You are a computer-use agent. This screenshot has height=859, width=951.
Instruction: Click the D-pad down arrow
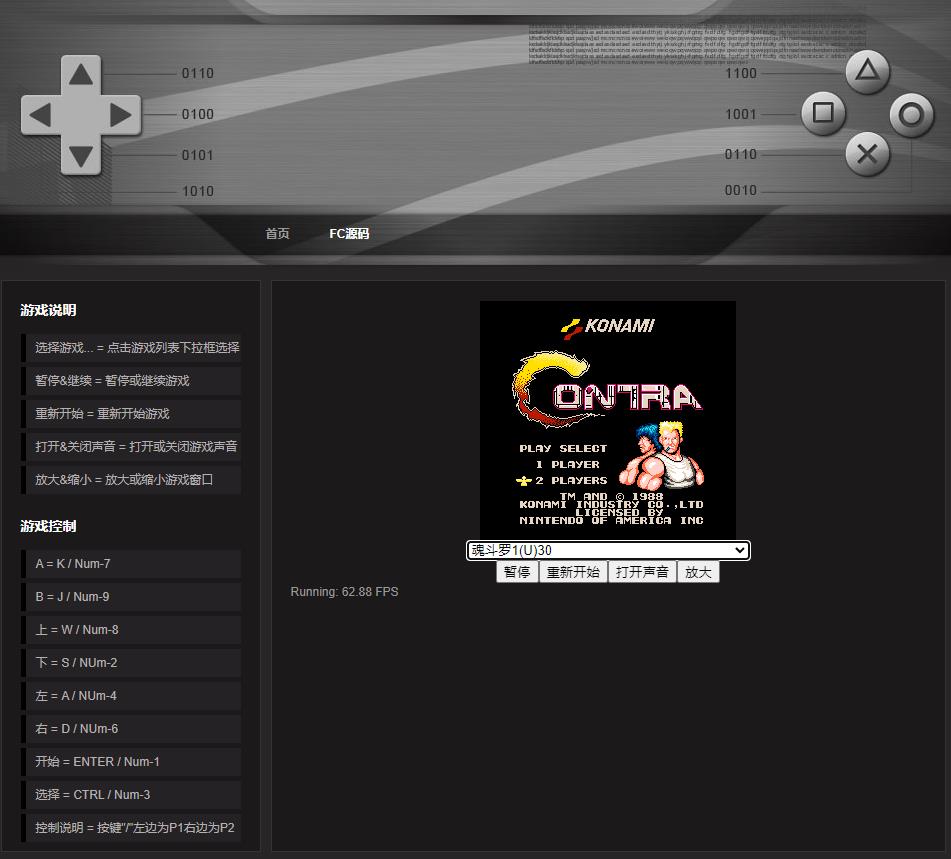pos(81,155)
